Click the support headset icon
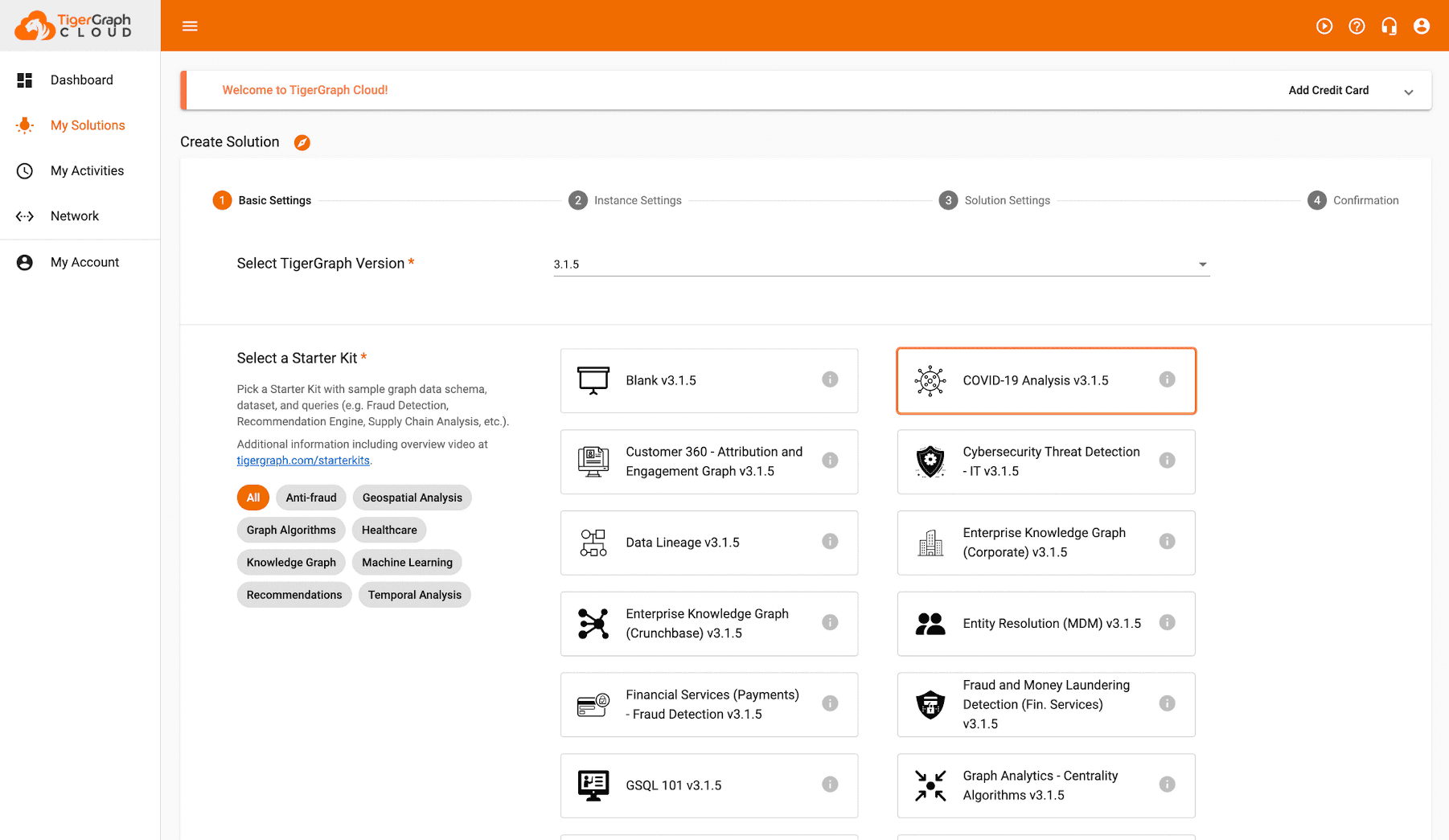1449x840 pixels. tap(1389, 27)
